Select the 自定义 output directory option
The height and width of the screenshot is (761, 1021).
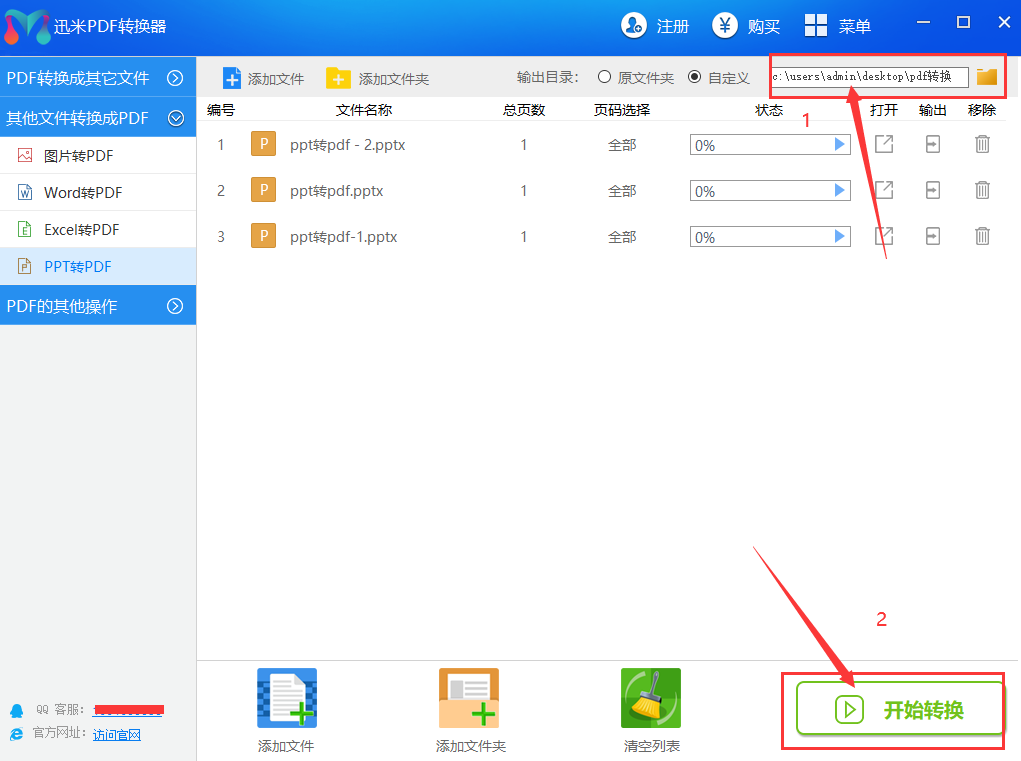[x=695, y=77]
